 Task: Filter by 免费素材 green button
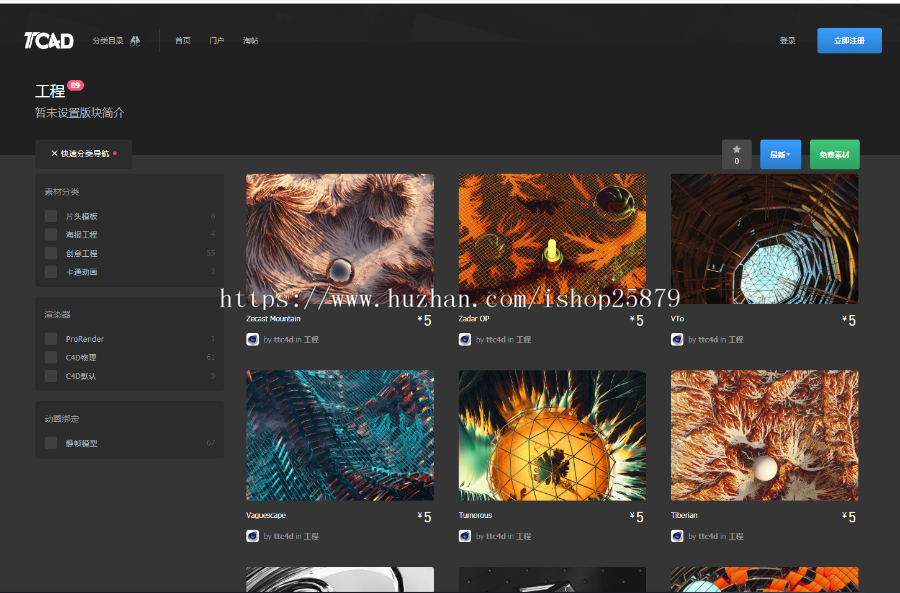coord(835,154)
